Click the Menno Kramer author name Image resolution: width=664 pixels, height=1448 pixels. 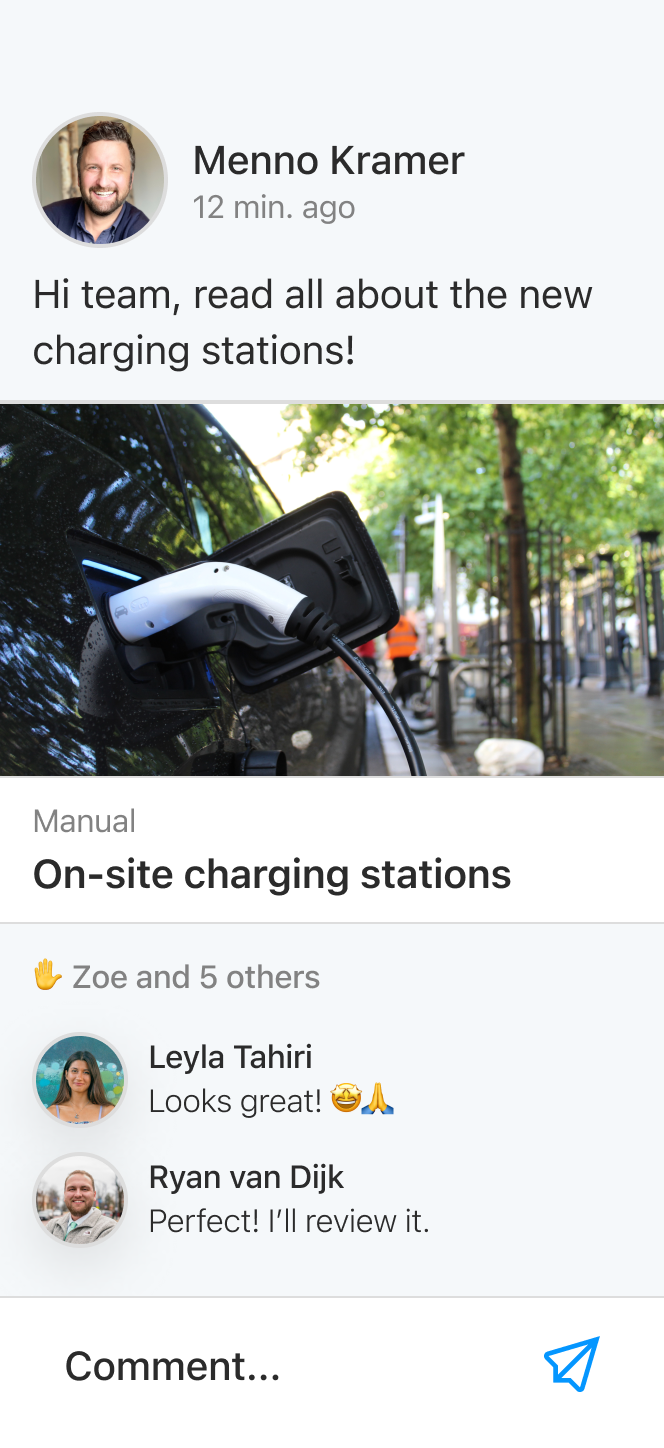(328, 160)
